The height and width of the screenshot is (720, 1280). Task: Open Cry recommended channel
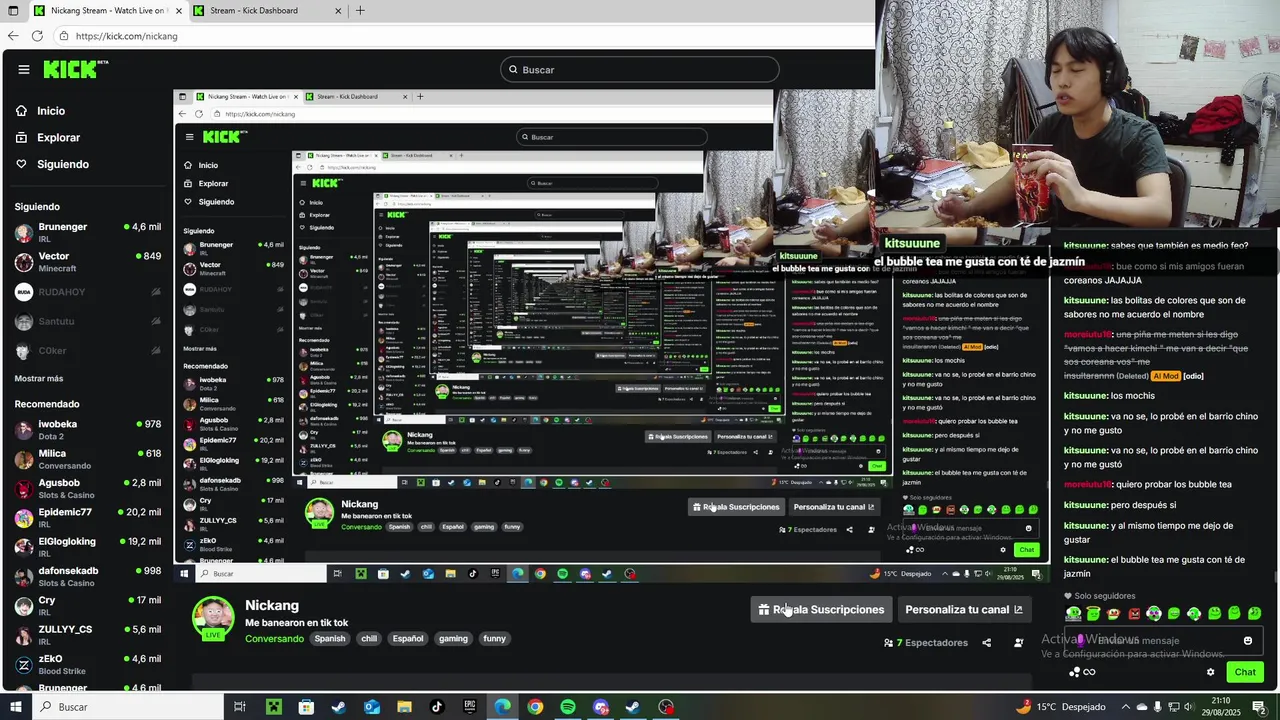[x=88, y=606]
